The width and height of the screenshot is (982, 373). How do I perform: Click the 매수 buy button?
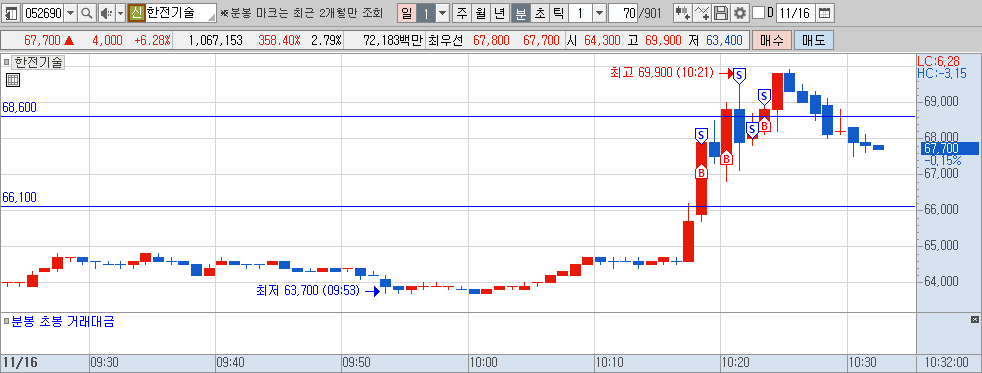click(772, 41)
